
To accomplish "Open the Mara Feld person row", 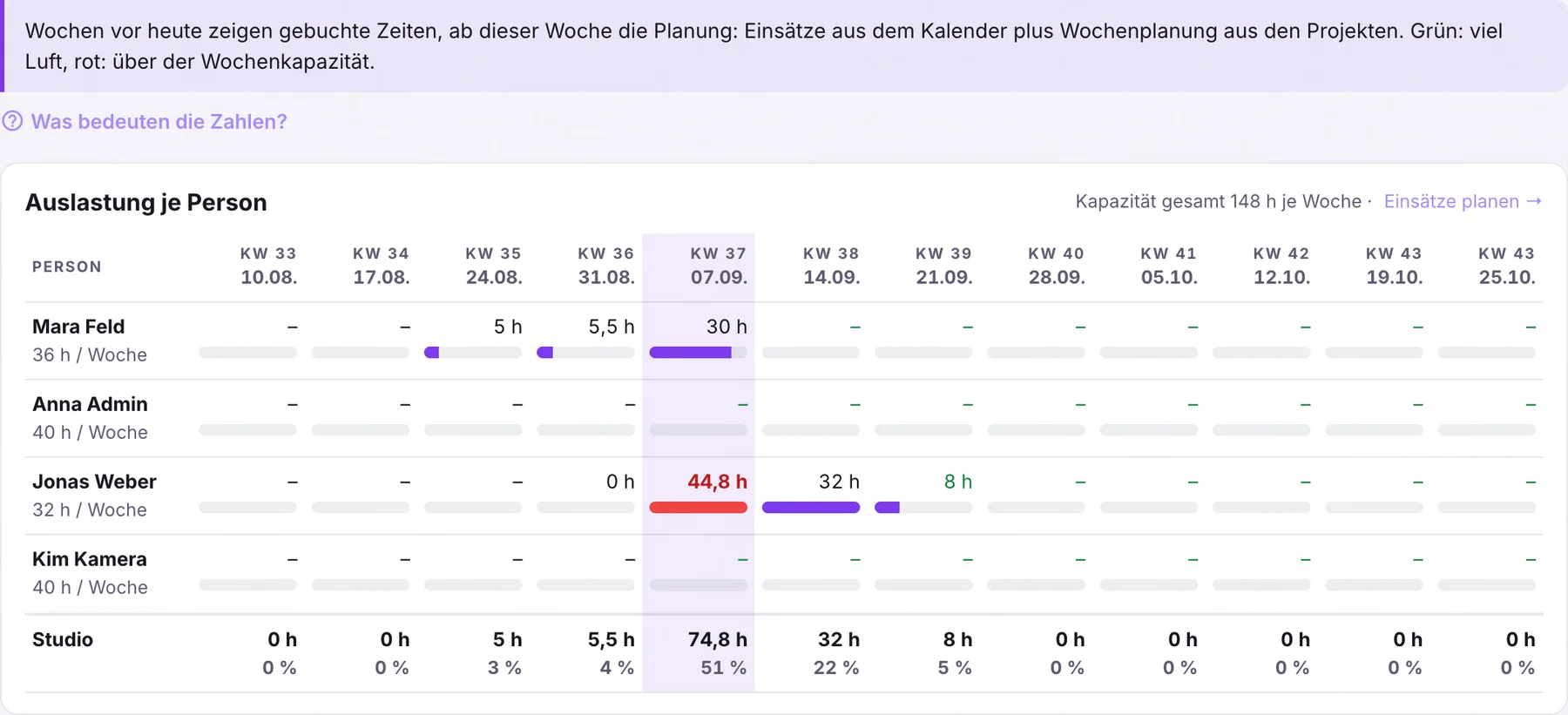I will (x=784, y=341).
